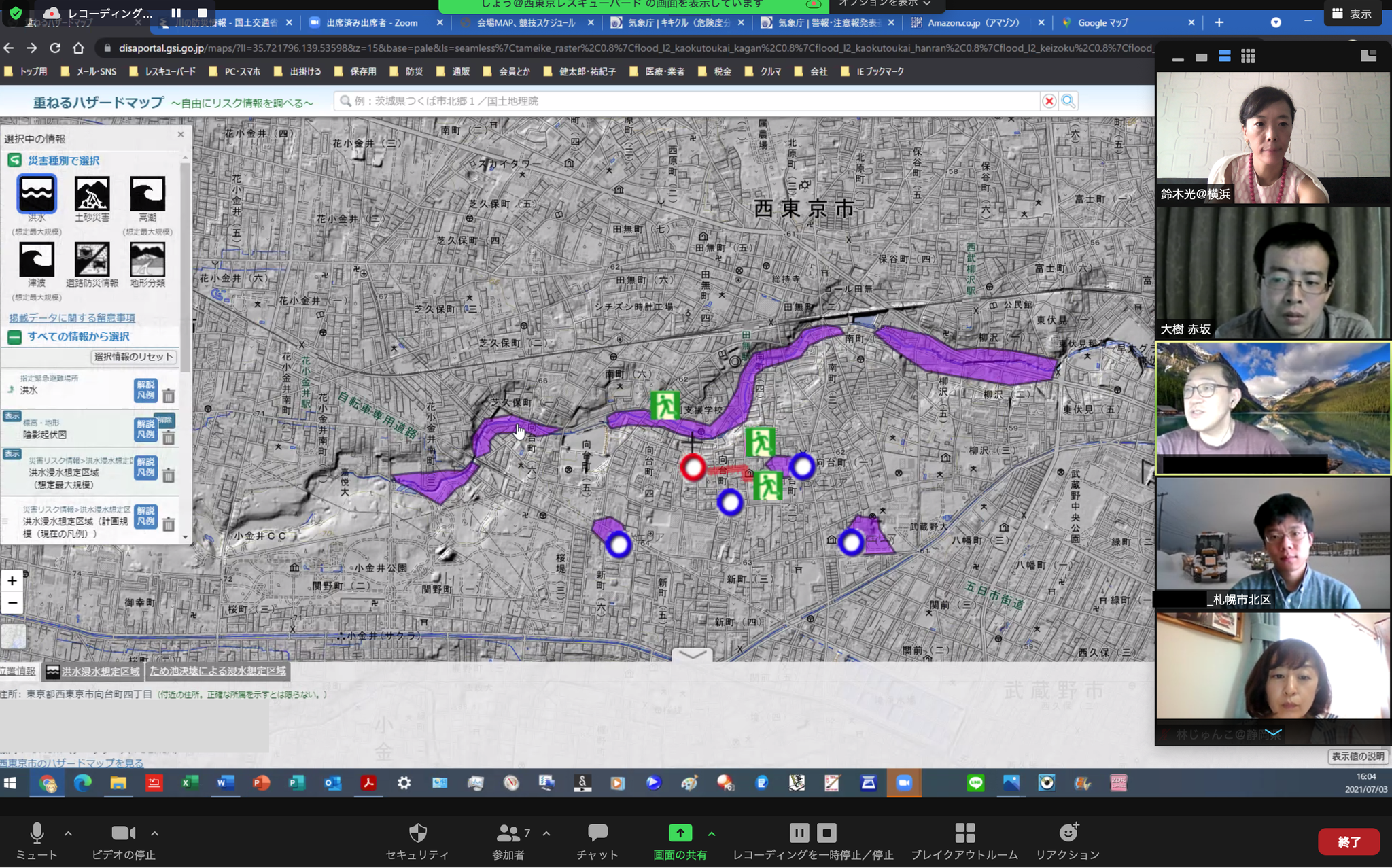
Task: Expand participants options arrow
Action: 546,833
